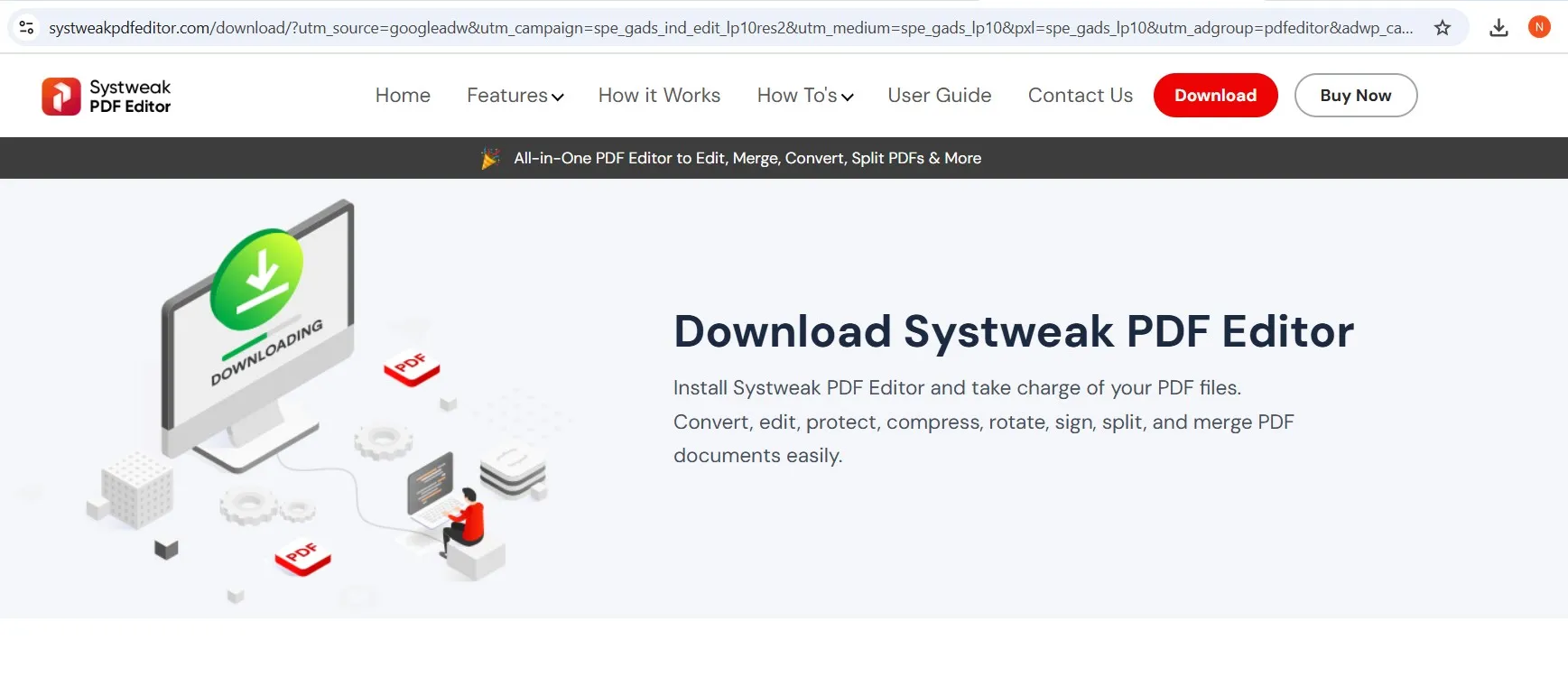The image size is (1568, 677).
Task: Click the Download Systweak PDF Editor heading
Action: [x=1013, y=331]
